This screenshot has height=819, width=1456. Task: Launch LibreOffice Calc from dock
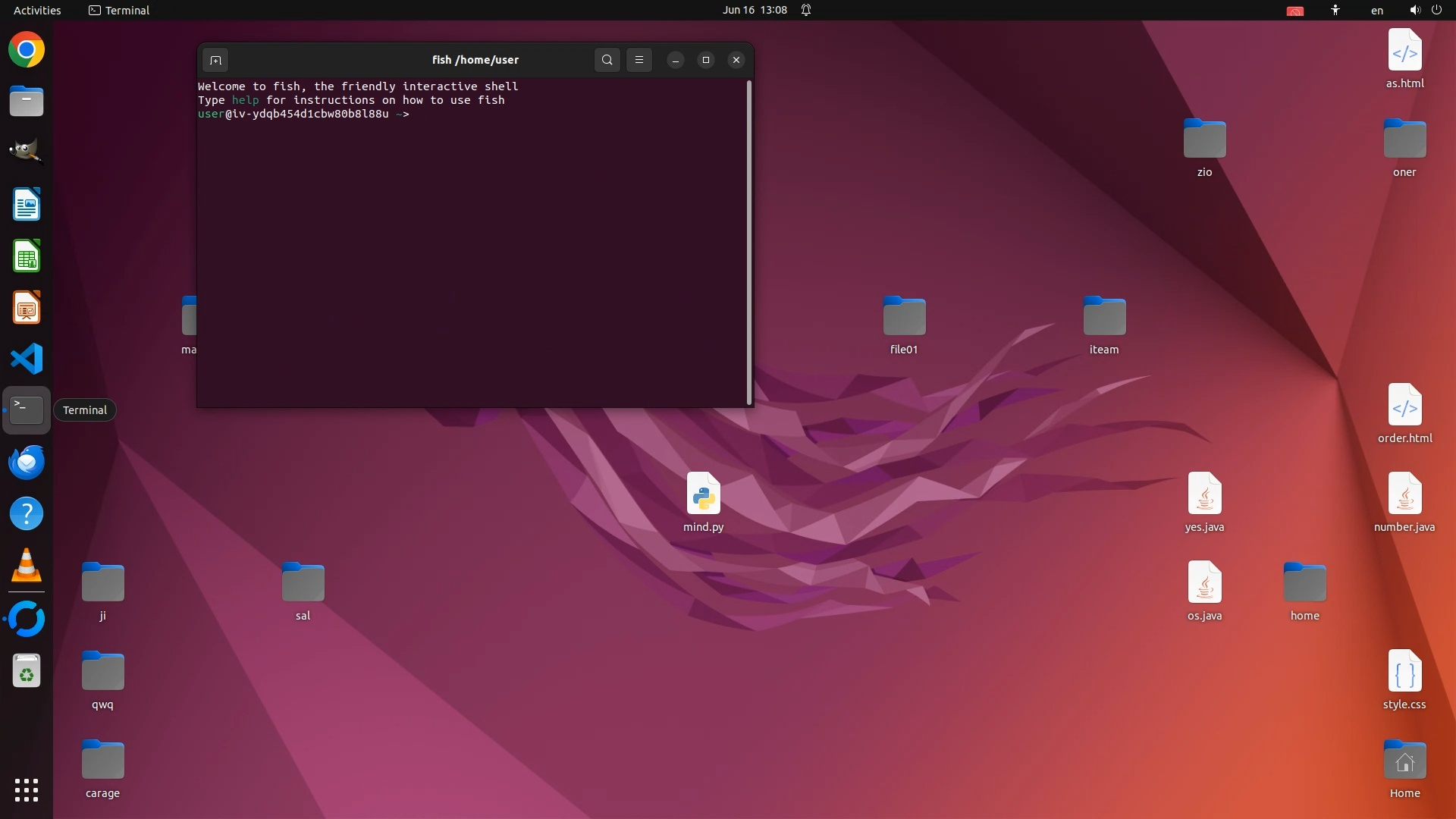[27, 256]
